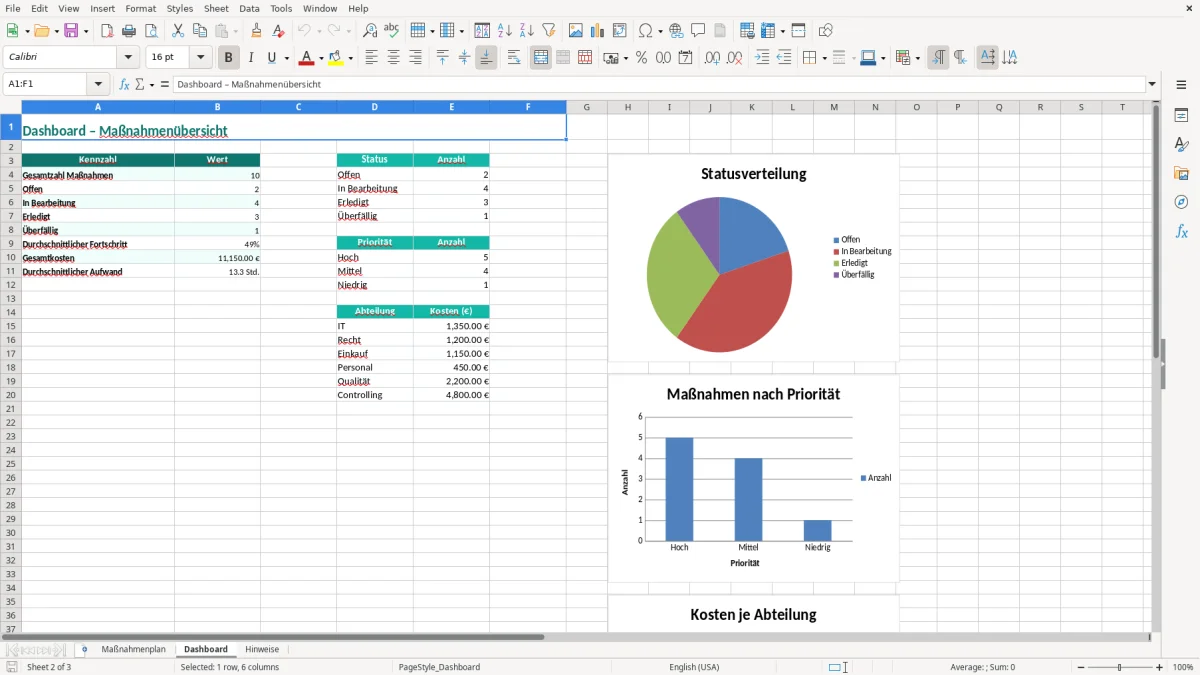Open sidebar Styles panel icon
Screen dimensions: 1200x675
click(x=1181, y=144)
